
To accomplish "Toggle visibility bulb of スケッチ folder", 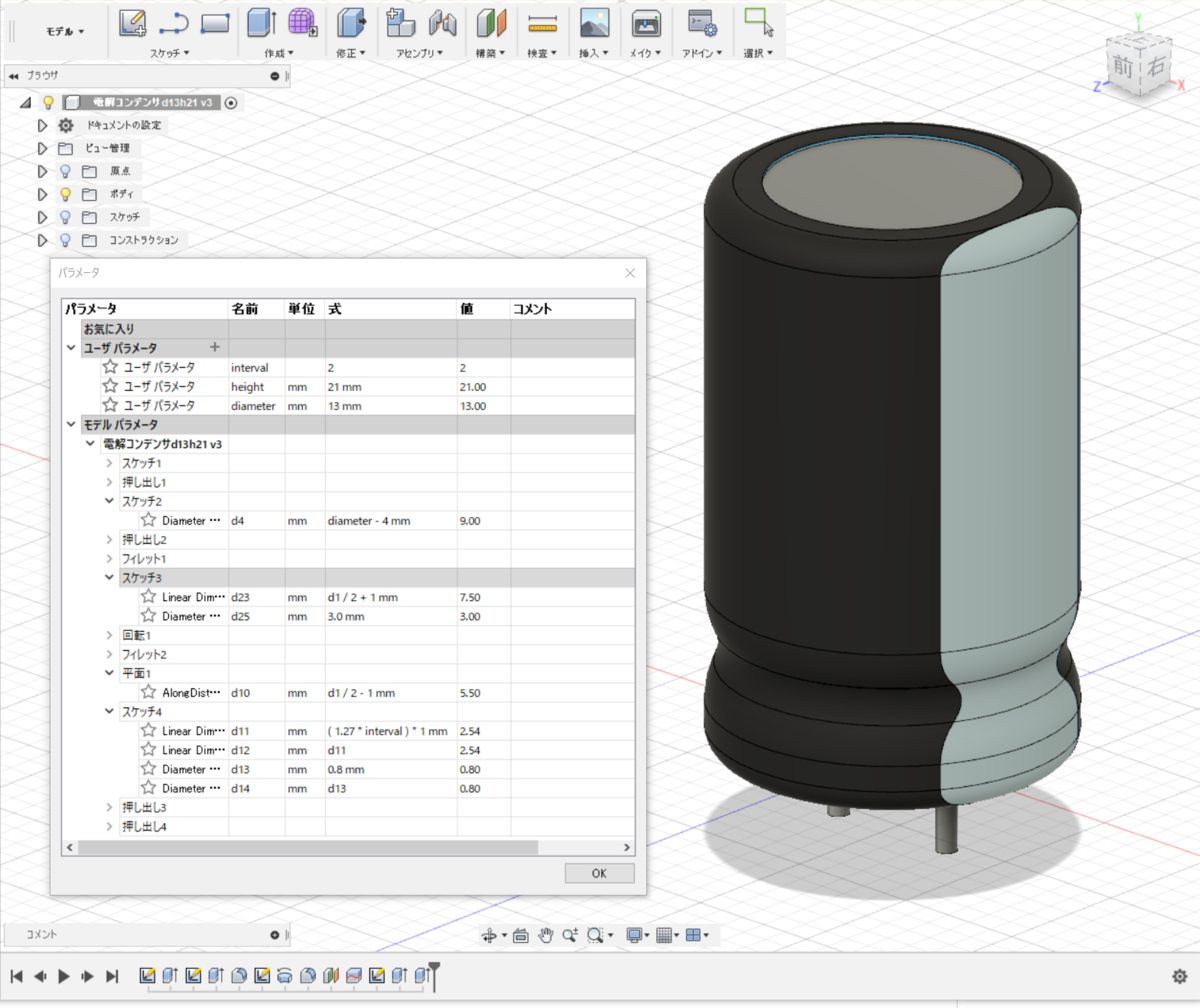I will 66,217.
